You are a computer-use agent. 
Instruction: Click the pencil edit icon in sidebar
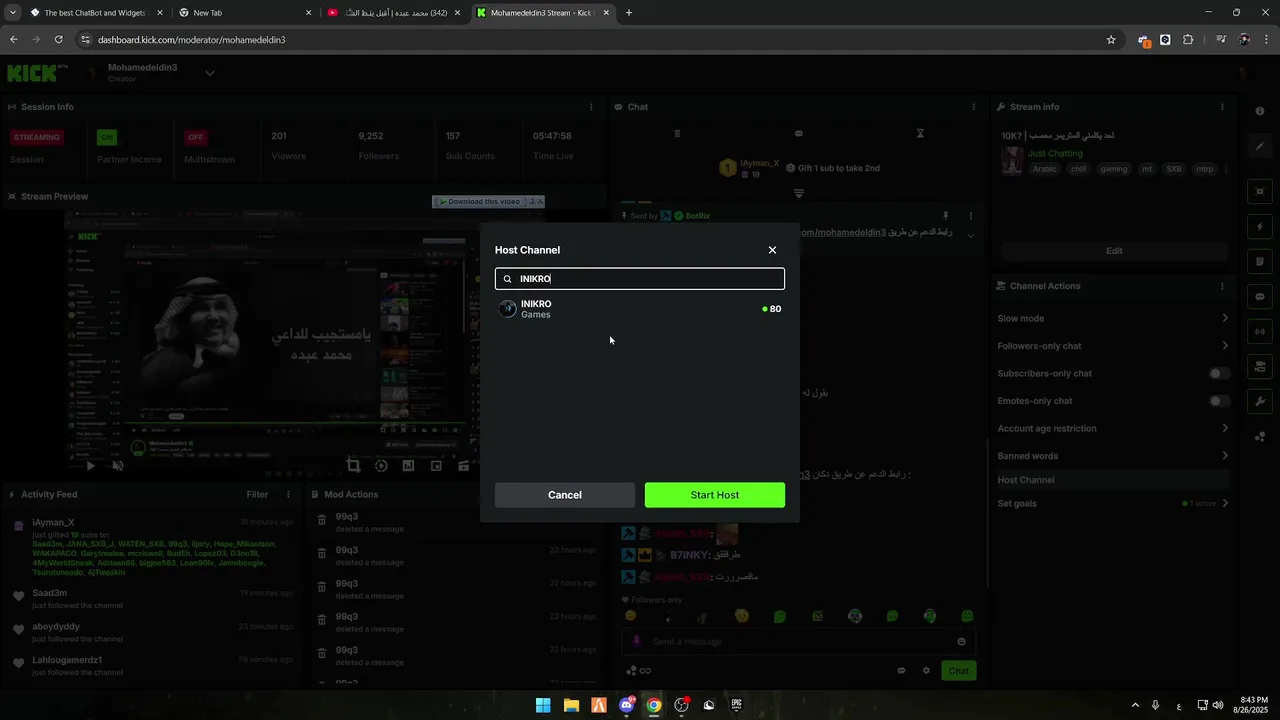pos(1260,146)
